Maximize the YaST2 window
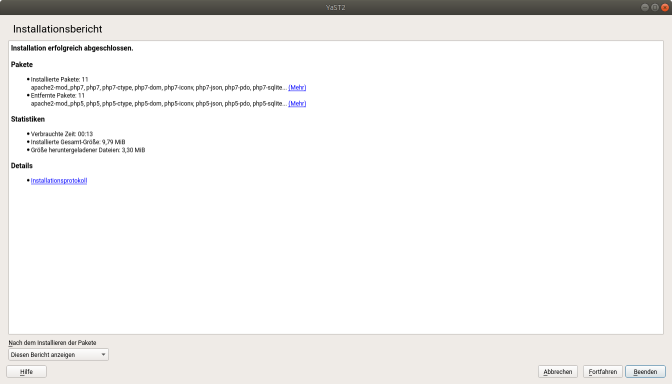 655,7
